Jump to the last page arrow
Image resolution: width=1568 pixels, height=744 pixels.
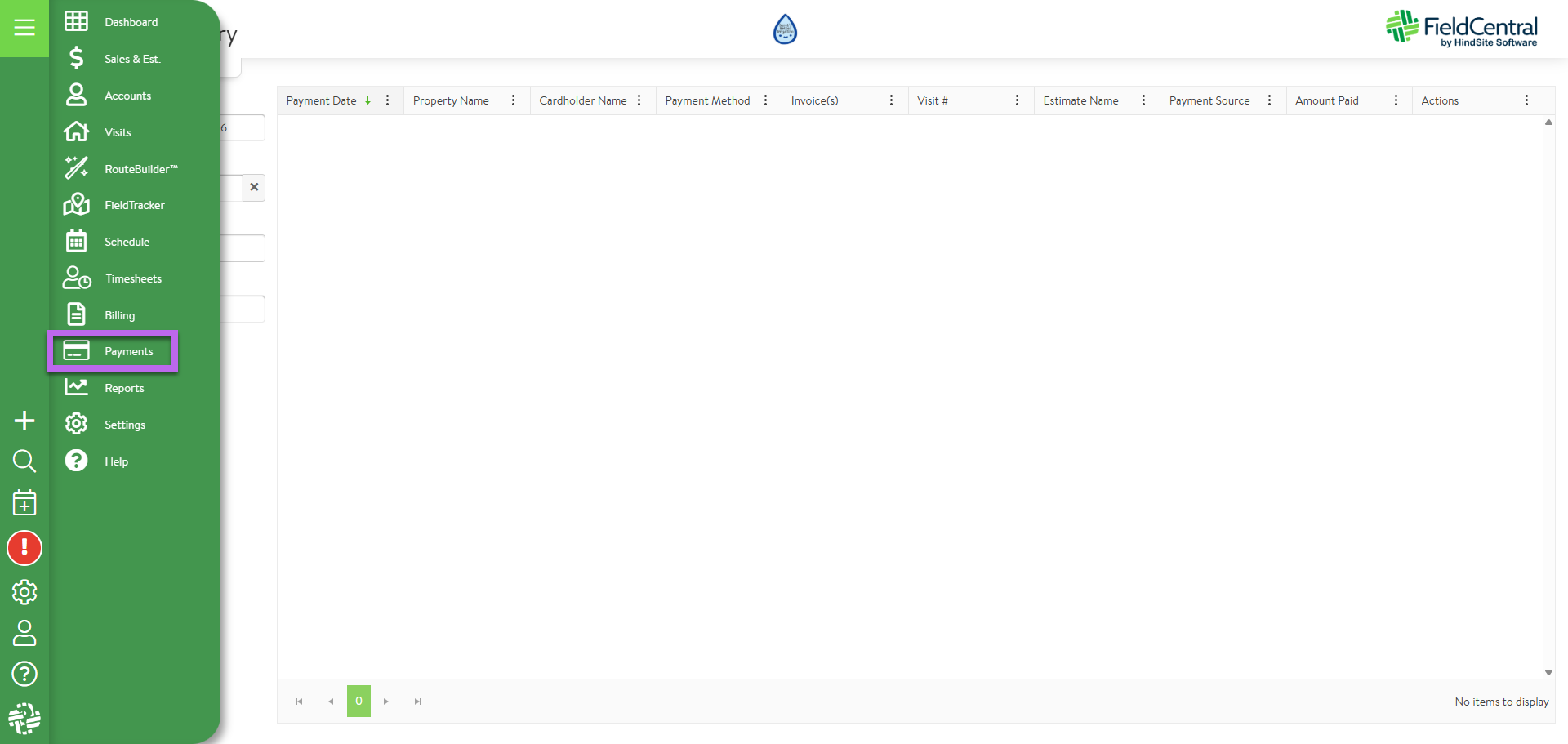click(417, 702)
